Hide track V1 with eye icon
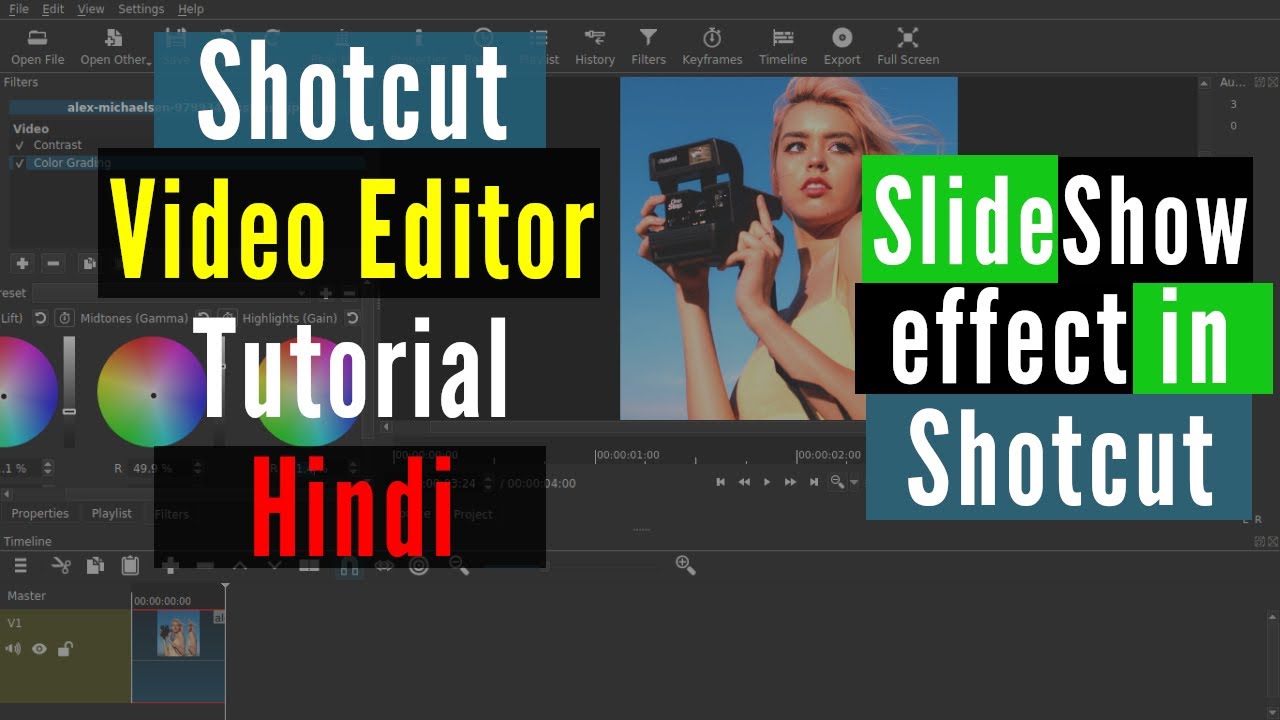 point(39,649)
